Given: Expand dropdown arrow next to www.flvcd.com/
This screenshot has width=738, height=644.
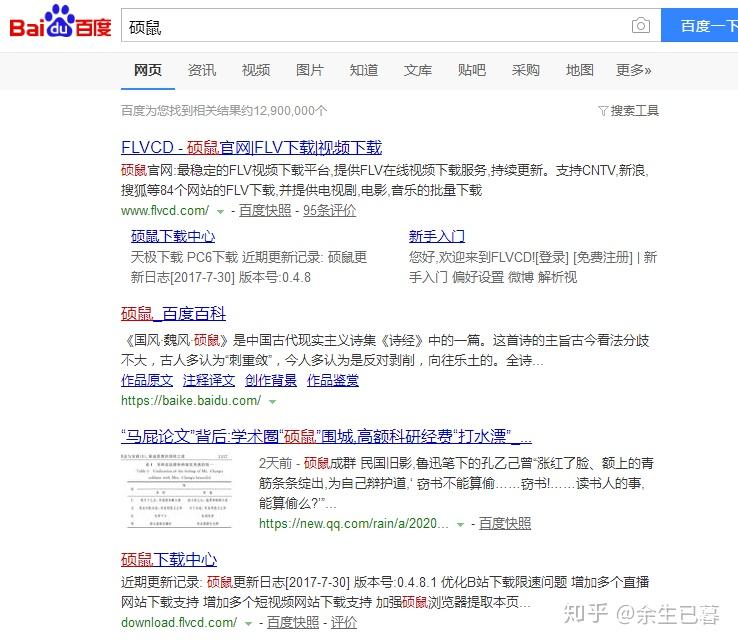Looking at the screenshot, I should (220, 212).
